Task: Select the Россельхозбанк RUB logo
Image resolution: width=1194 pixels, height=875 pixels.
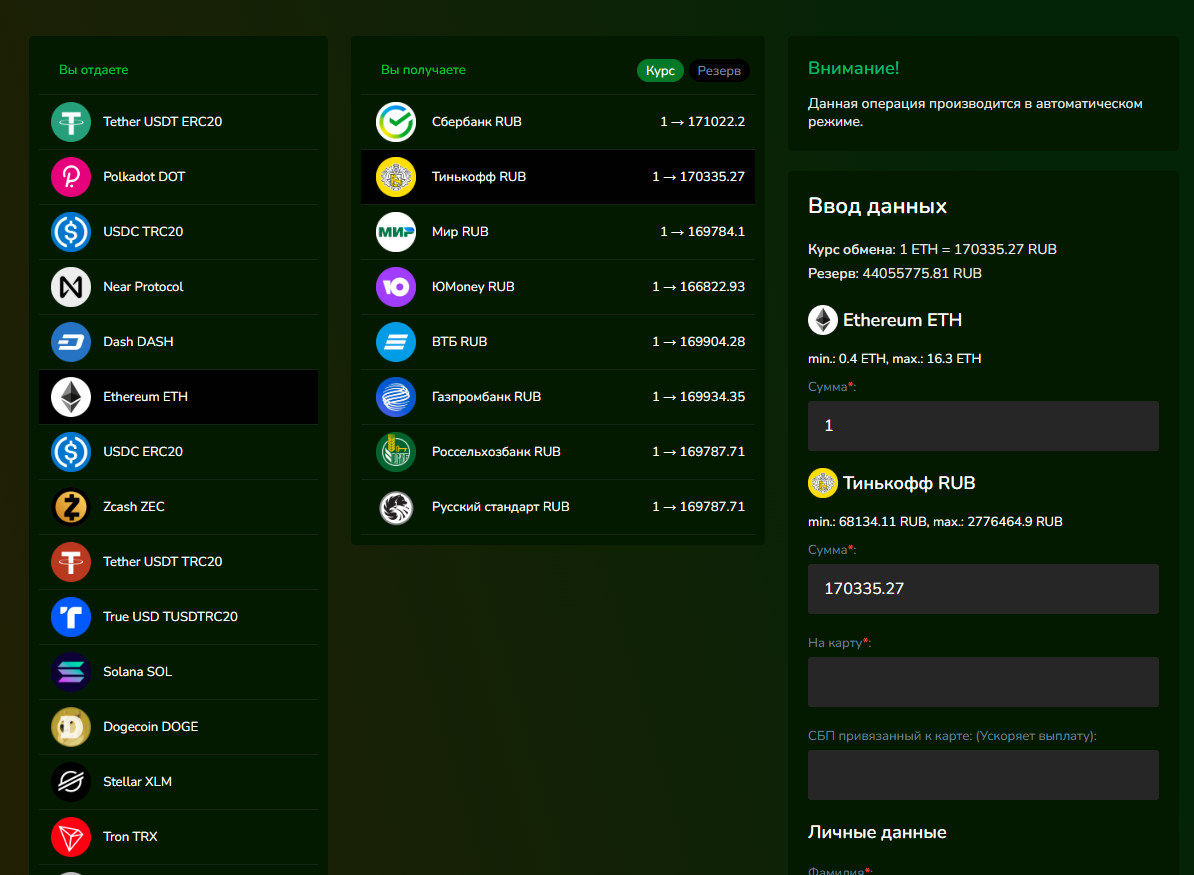Action: pos(396,452)
